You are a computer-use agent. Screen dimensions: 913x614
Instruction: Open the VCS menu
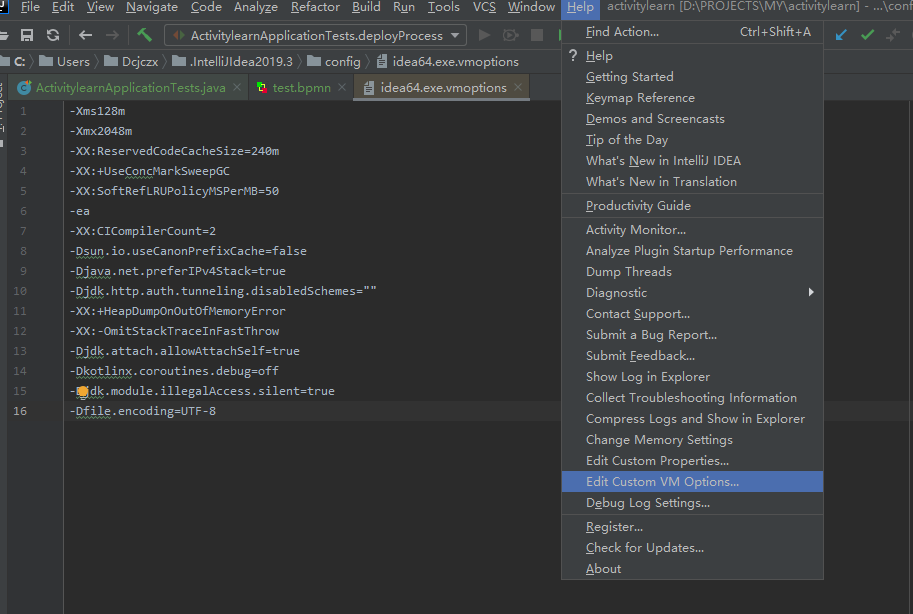point(484,7)
